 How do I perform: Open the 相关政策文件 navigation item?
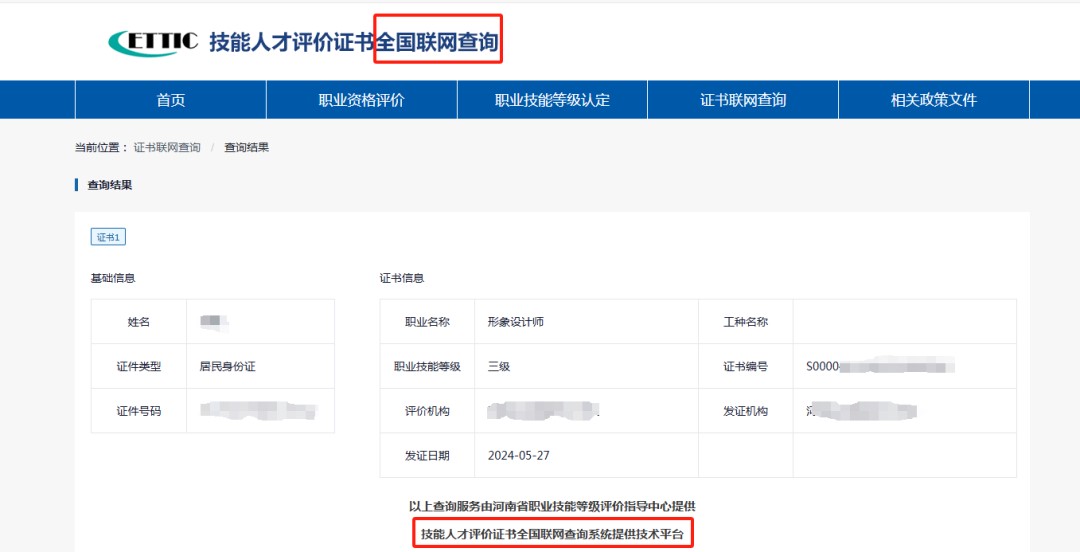[933, 100]
